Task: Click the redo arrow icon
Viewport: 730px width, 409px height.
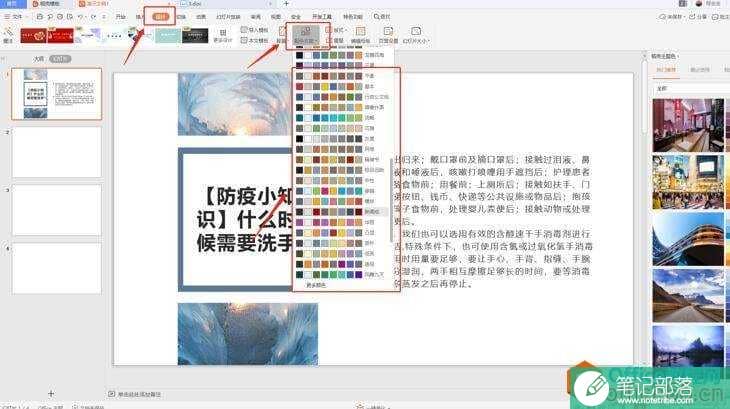Action: click(x=93, y=17)
